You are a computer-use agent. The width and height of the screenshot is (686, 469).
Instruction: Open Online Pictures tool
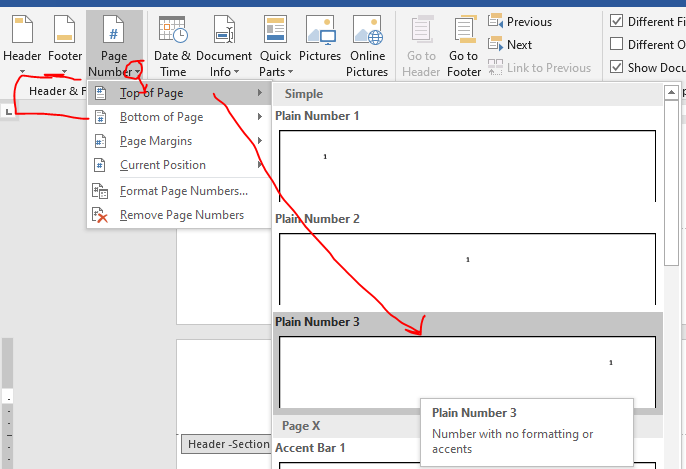click(x=367, y=45)
